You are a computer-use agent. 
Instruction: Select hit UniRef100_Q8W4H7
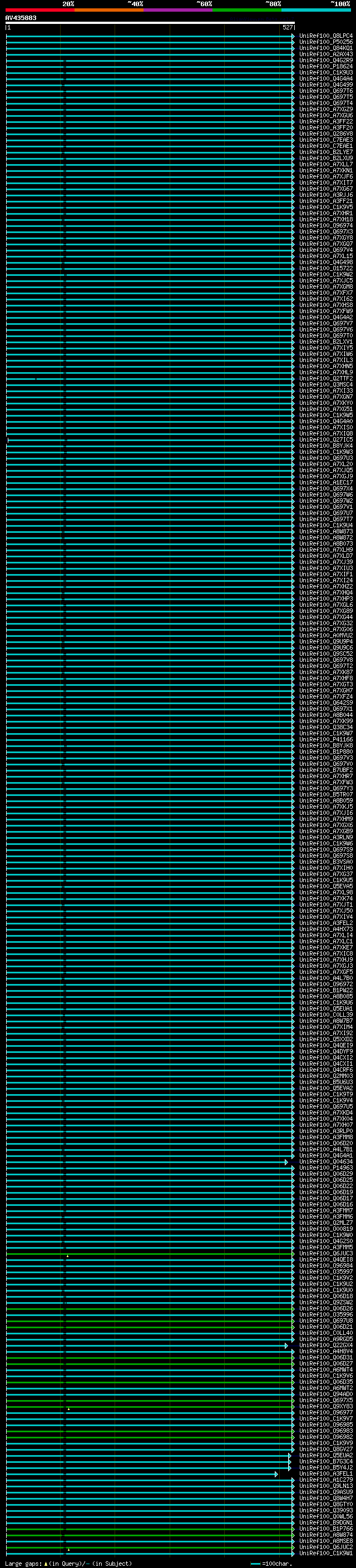[x=325, y=1498]
